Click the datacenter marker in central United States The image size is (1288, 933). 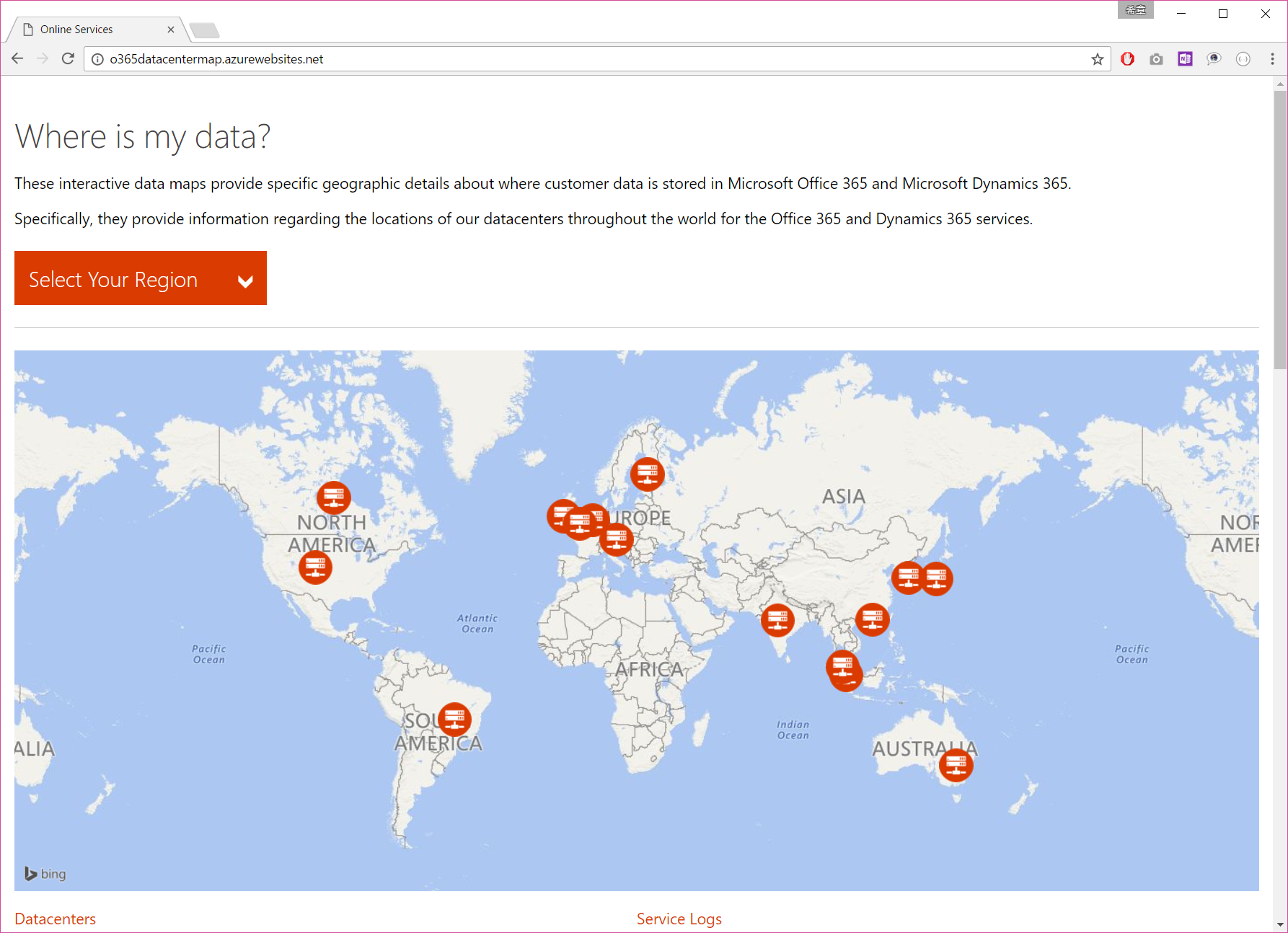[x=315, y=567]
